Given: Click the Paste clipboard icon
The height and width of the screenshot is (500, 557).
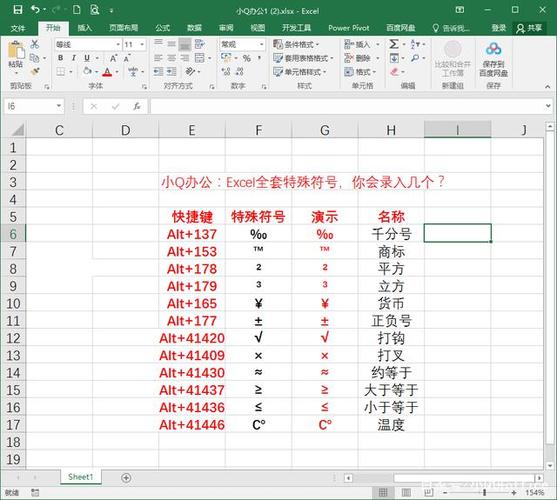Looking at the screenshot, I should [16, 51].
